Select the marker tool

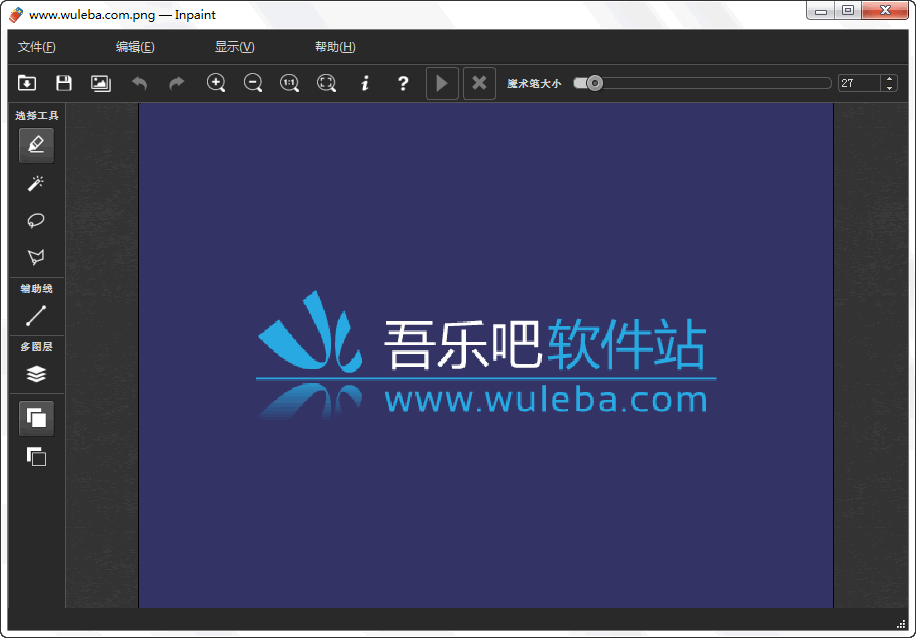click(36, 145)
